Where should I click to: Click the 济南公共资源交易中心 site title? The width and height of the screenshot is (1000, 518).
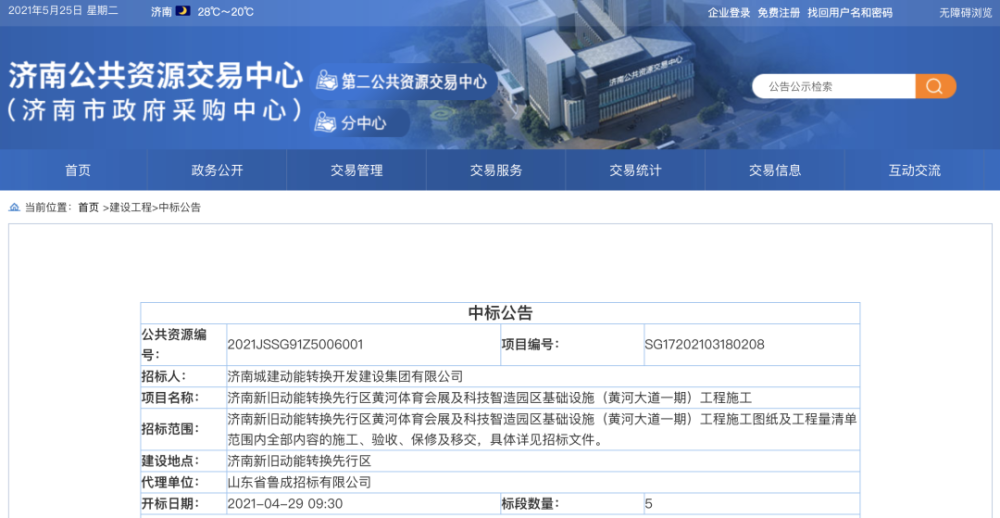tap(156, 77)
